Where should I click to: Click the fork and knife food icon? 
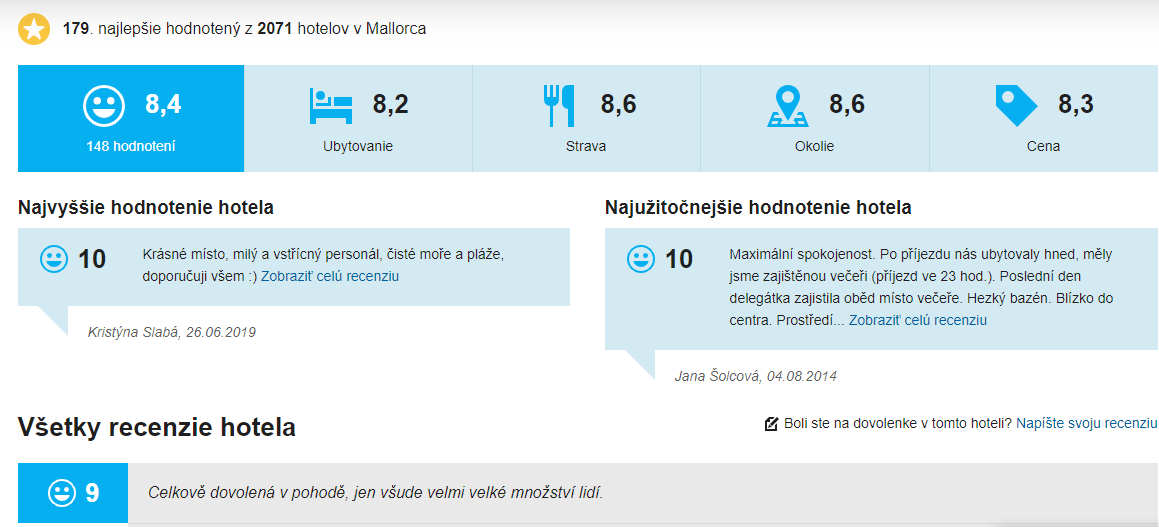click(x=558, y=105)
